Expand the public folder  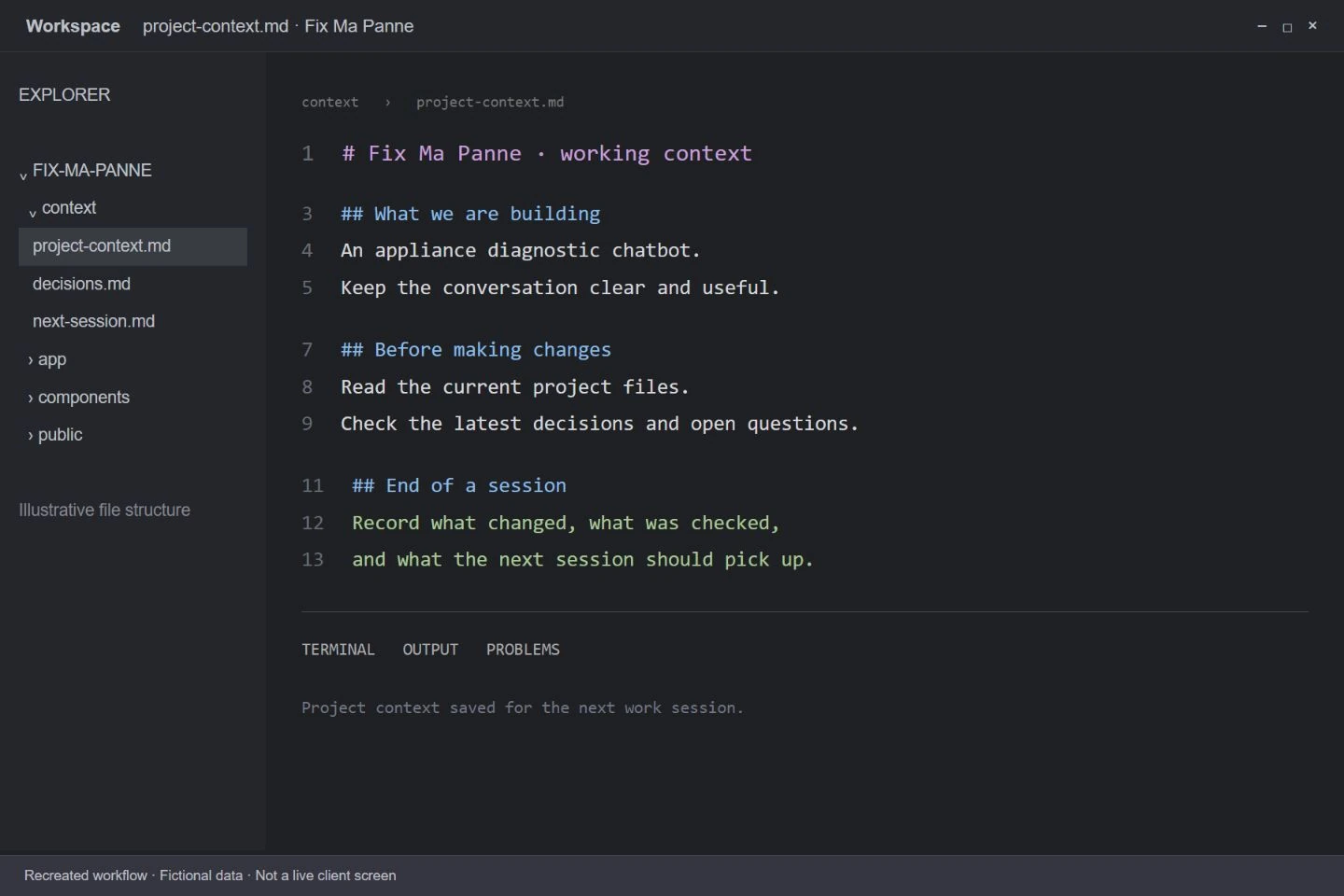31,435
